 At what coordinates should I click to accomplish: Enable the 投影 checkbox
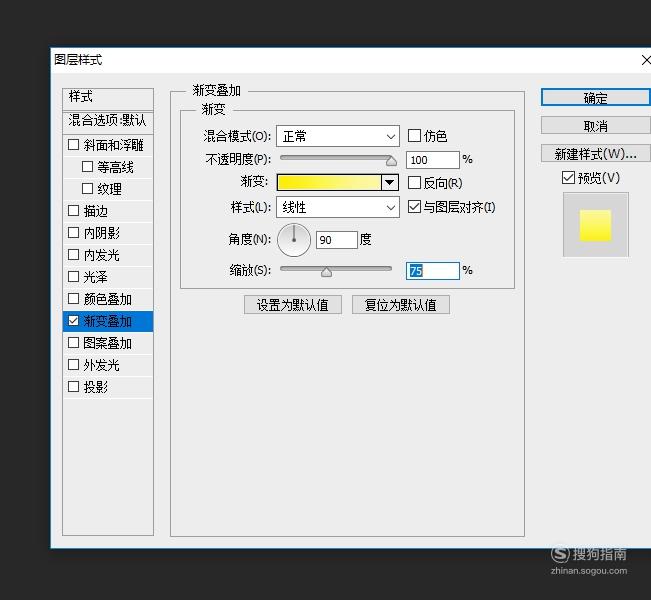[73, 387]
